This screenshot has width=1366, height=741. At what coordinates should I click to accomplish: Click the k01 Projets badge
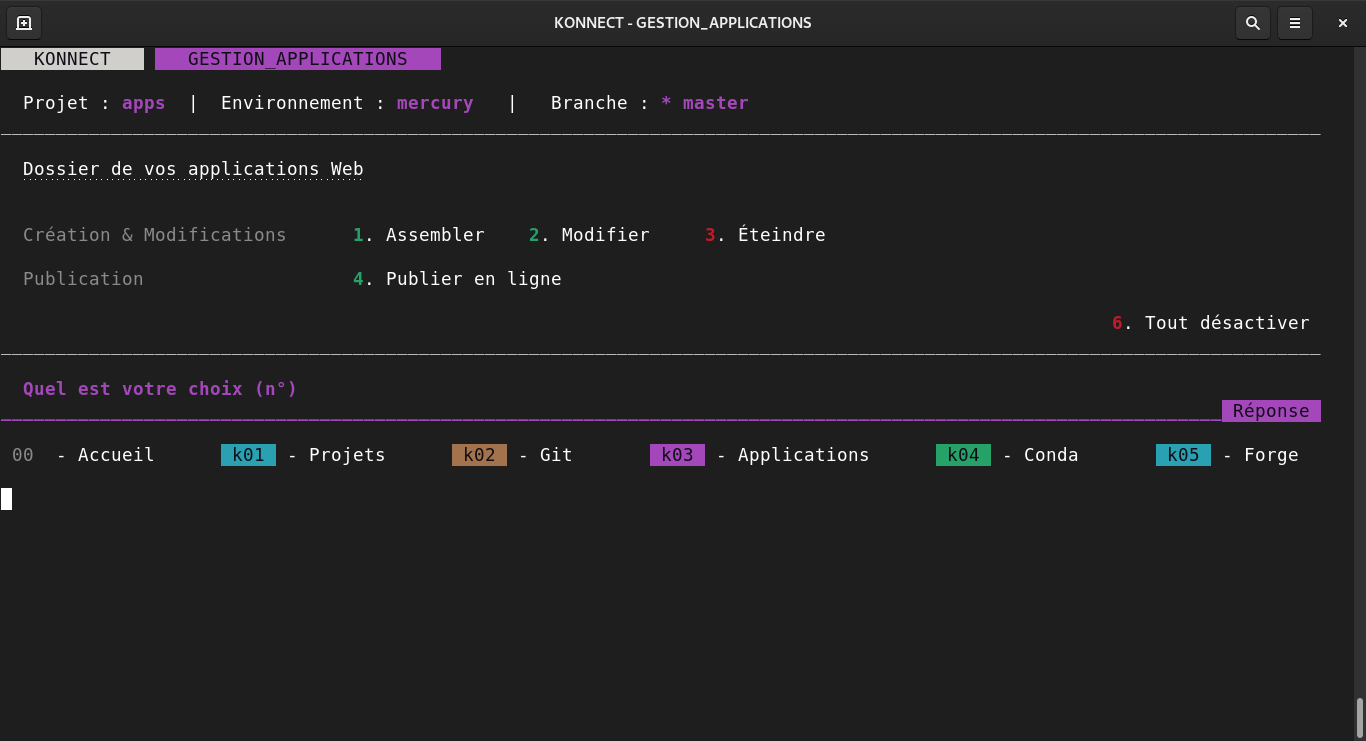248,455
